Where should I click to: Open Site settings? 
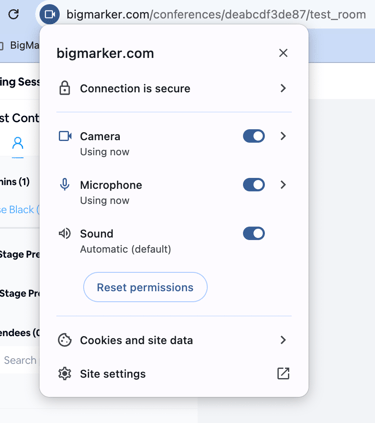174,374
